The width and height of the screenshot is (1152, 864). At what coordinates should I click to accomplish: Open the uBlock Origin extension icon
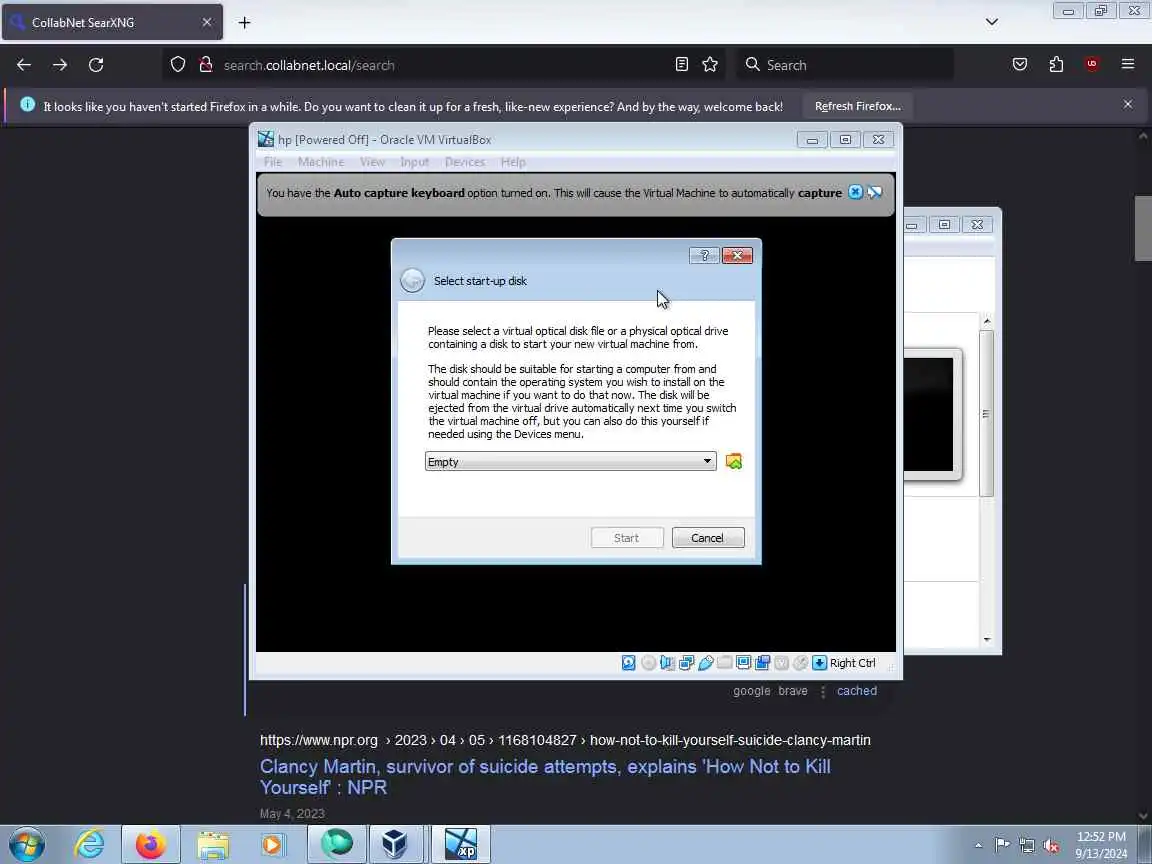click(x=1092, y=65)
